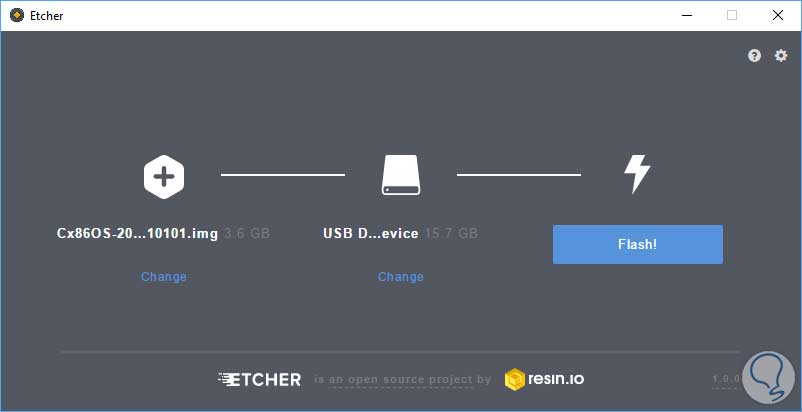Click the 3.6 GB image size text
This screenshot has height=412, width=802.
(247, 234)
